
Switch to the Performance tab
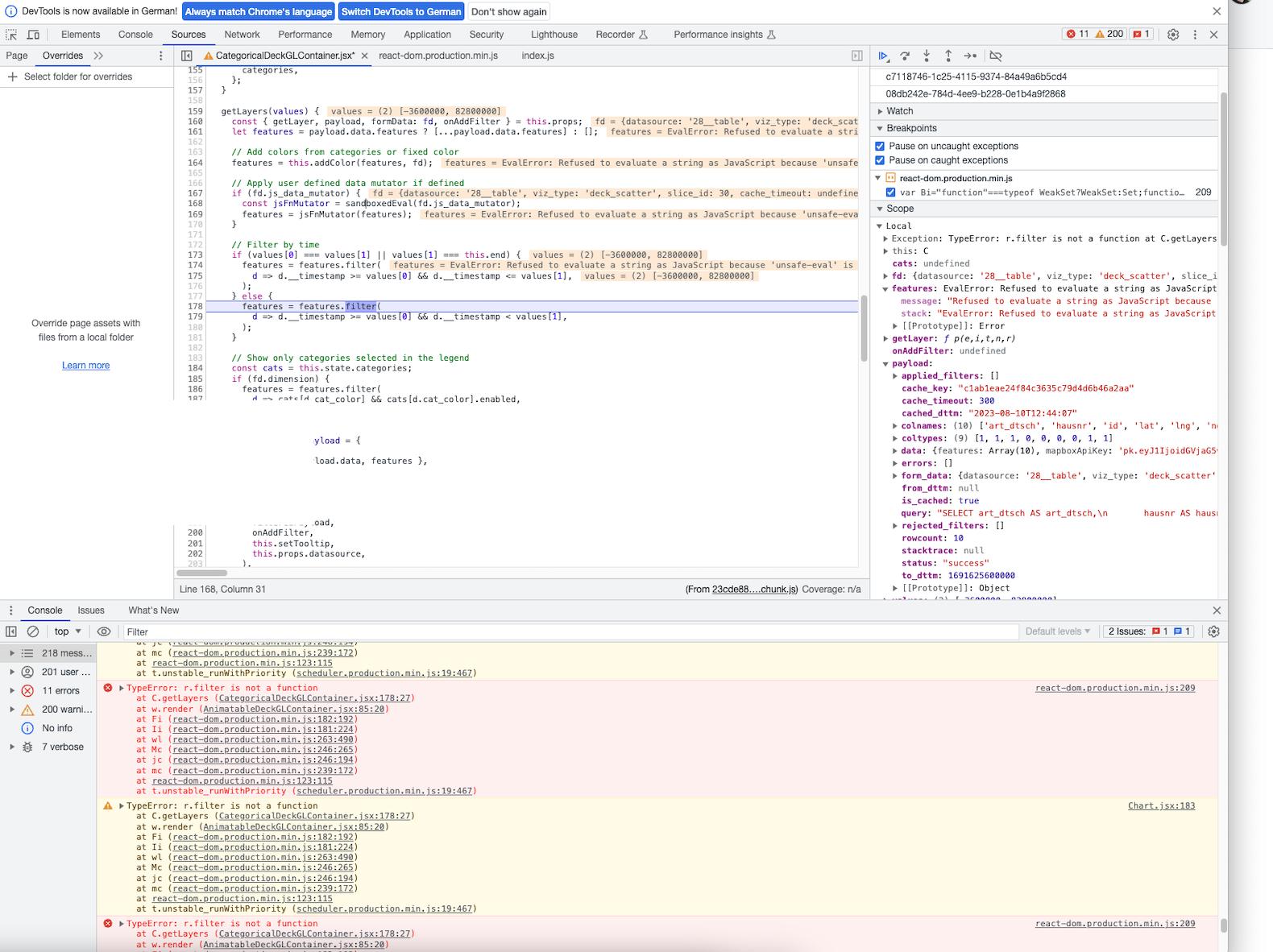305,35
